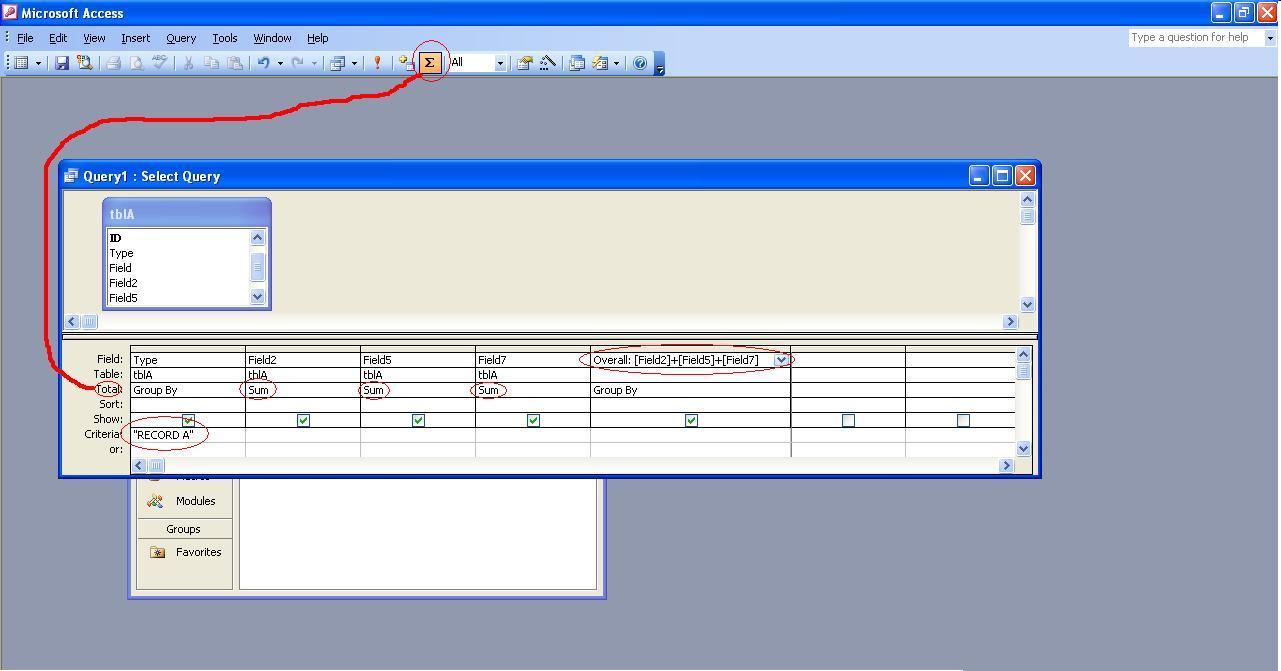Click the design grid scroll right arrow
The width and height of the screenshot is (1281, 671).
pyautogui.click(x=1007, y=465)
